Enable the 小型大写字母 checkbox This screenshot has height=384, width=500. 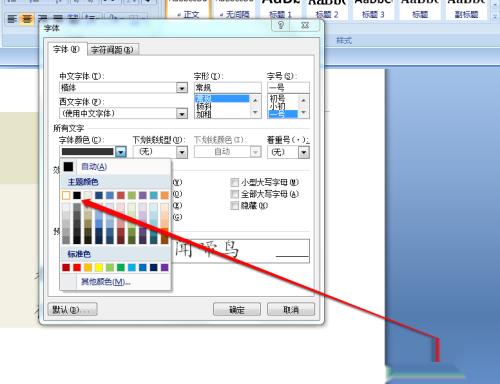[x=235, y=182]
